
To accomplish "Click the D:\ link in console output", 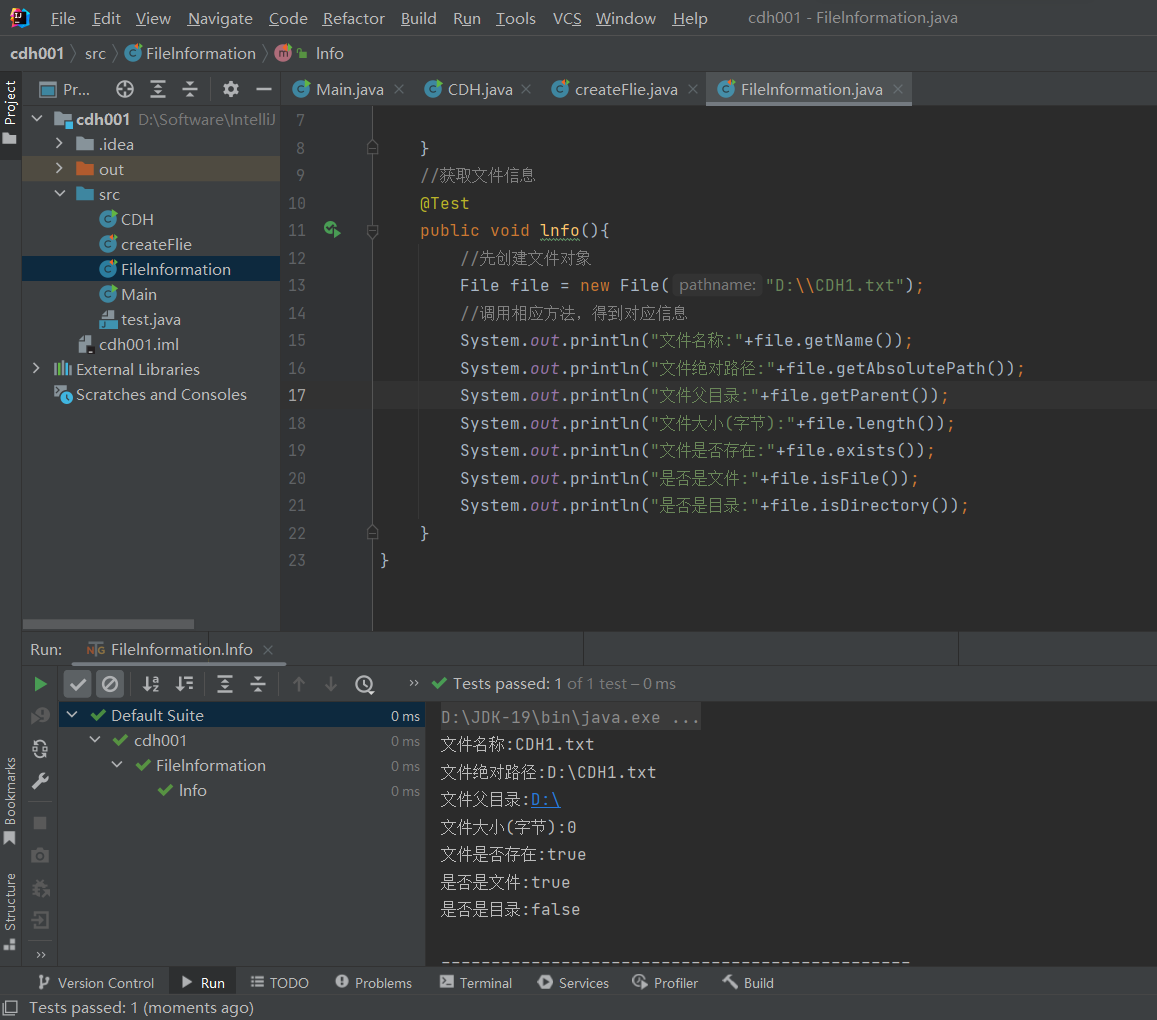I will pyautogui.click(x=545, y=799).
